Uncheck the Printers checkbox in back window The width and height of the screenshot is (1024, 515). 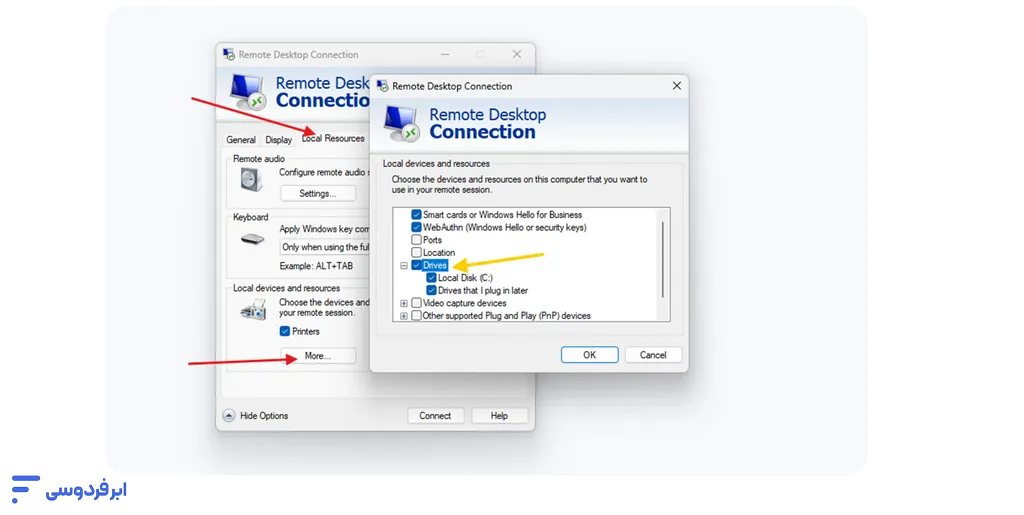(285, 331)
